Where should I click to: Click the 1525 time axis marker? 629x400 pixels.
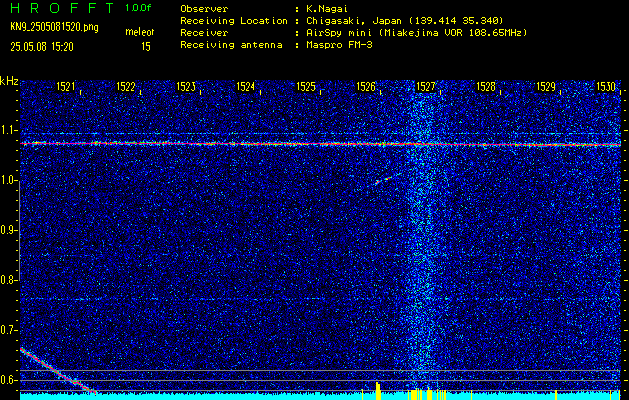[x=306, y=86]
